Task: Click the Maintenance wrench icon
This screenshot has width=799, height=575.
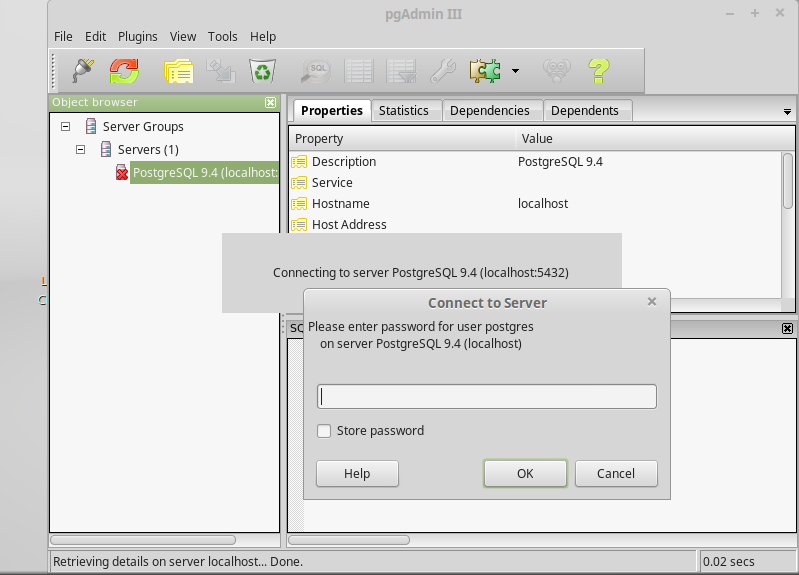Action: (442, 71)
